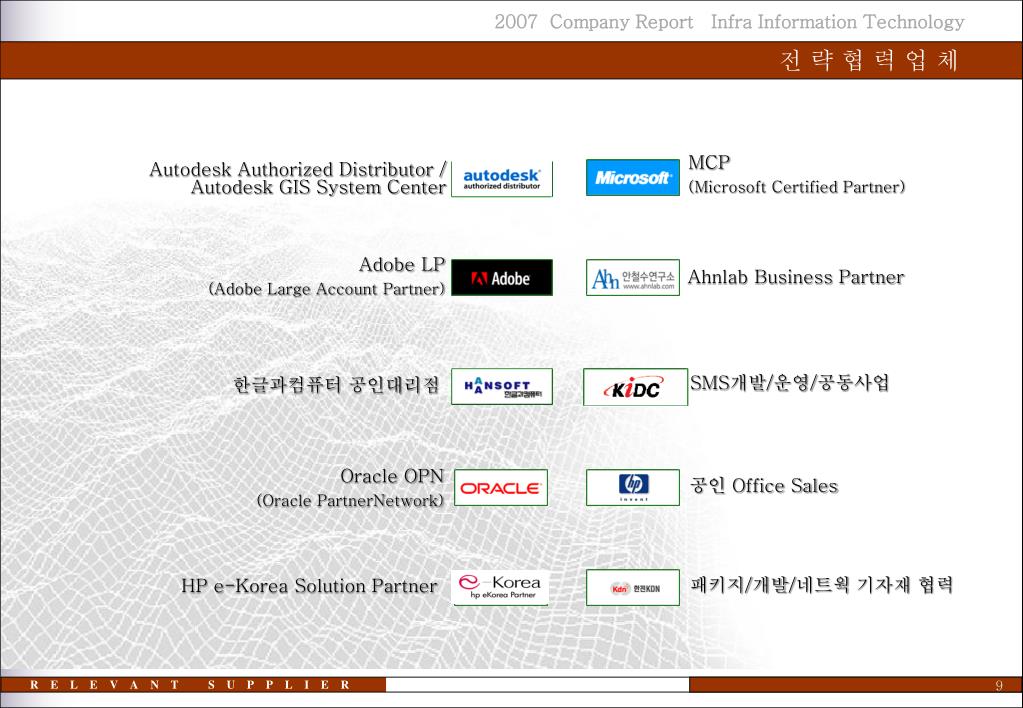
Task: Click the 'Adobe LP' heading
Action: tap(402, 265)
